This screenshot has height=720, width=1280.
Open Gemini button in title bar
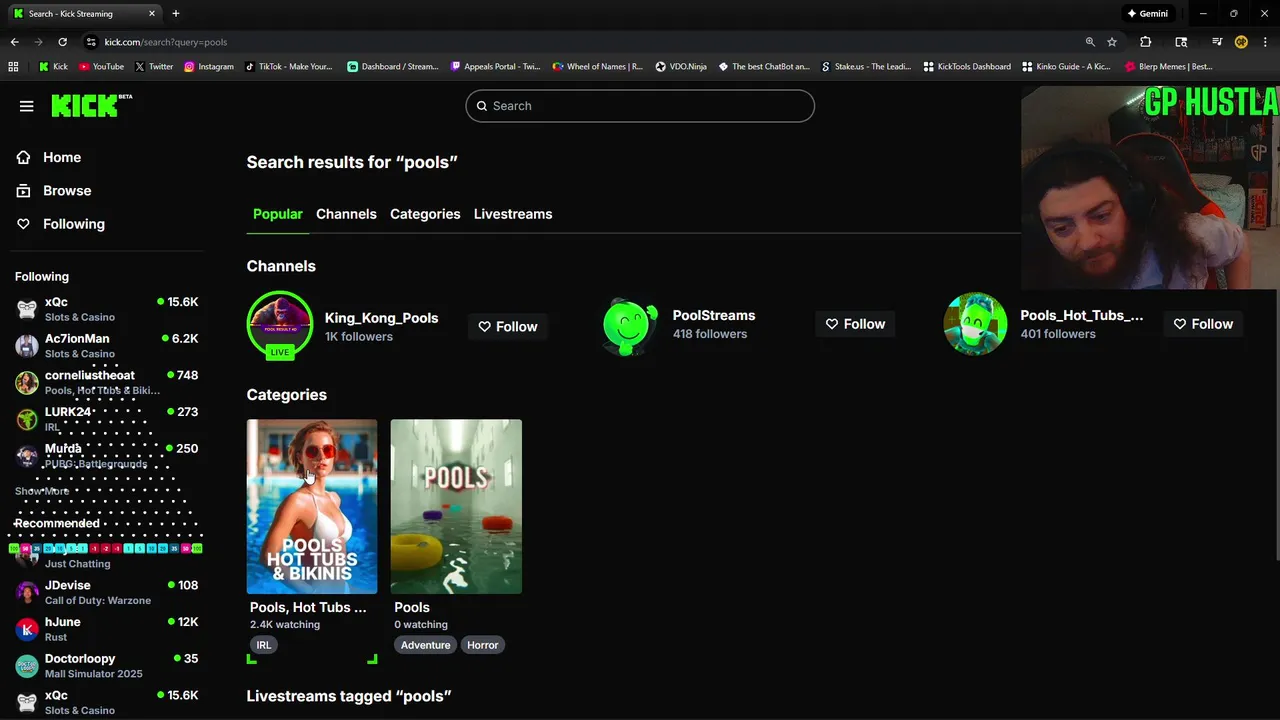1147,14
